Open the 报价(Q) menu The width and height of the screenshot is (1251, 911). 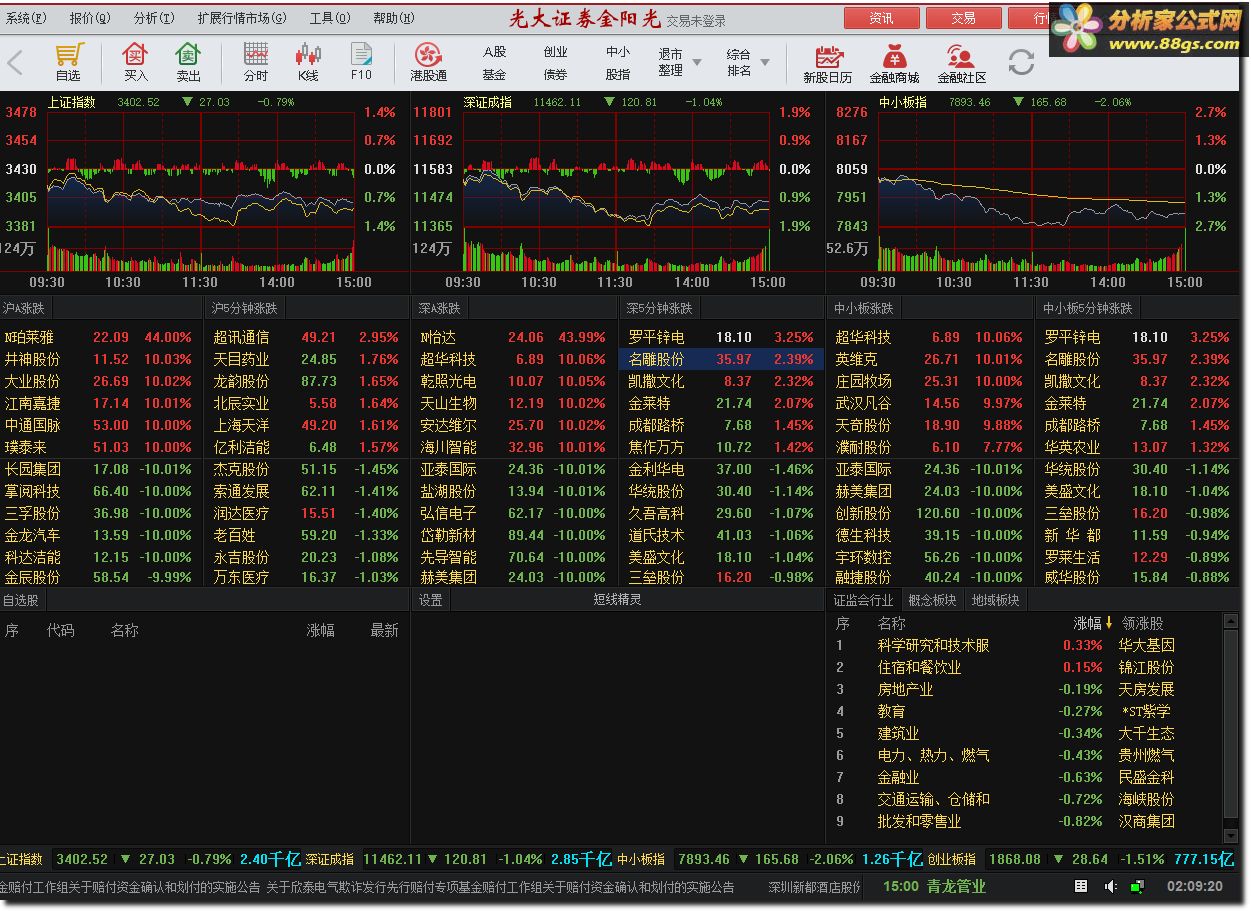[x=90, y=18]
